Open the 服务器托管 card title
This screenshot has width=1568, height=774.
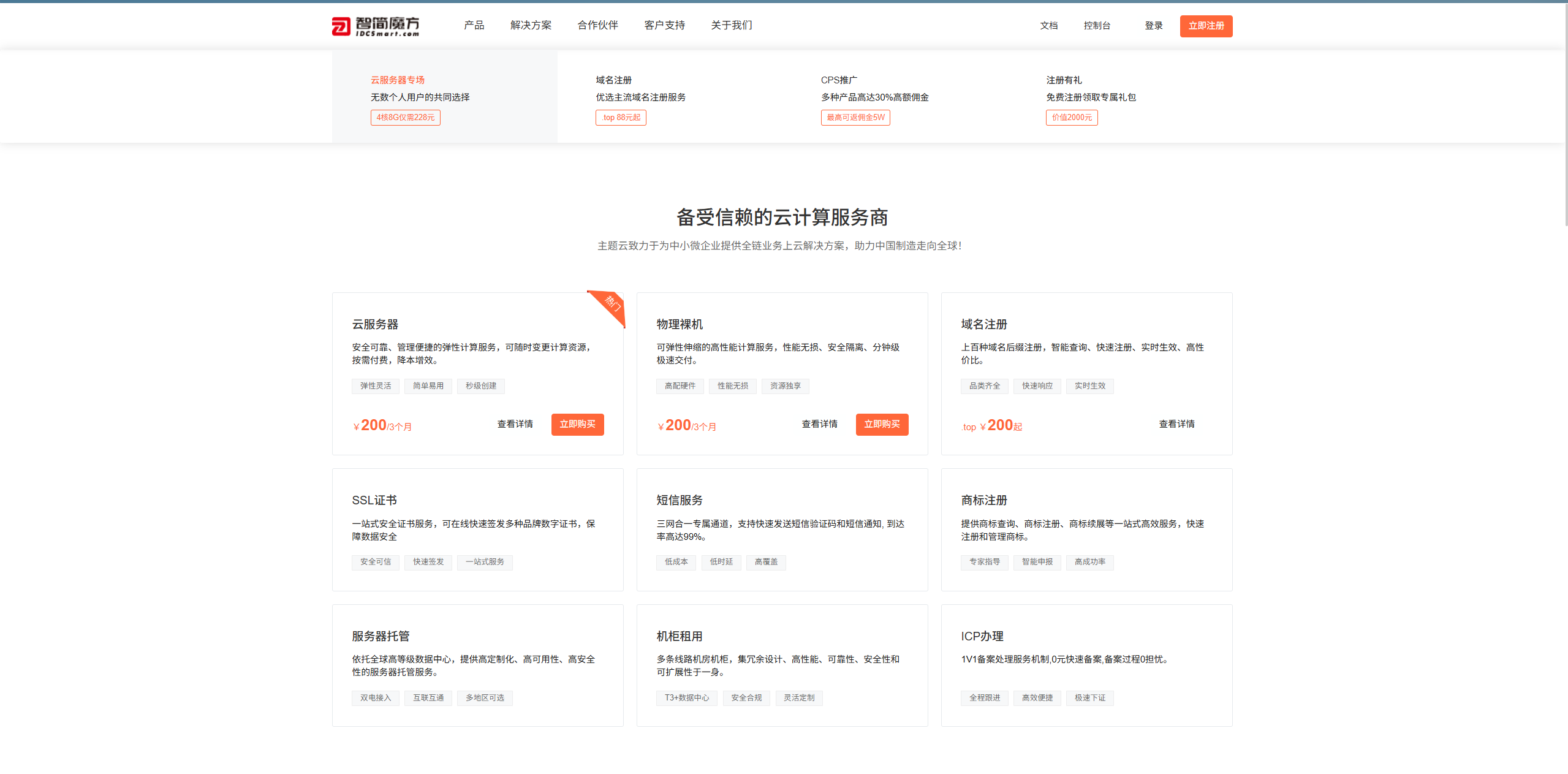(x=381, y=636)
